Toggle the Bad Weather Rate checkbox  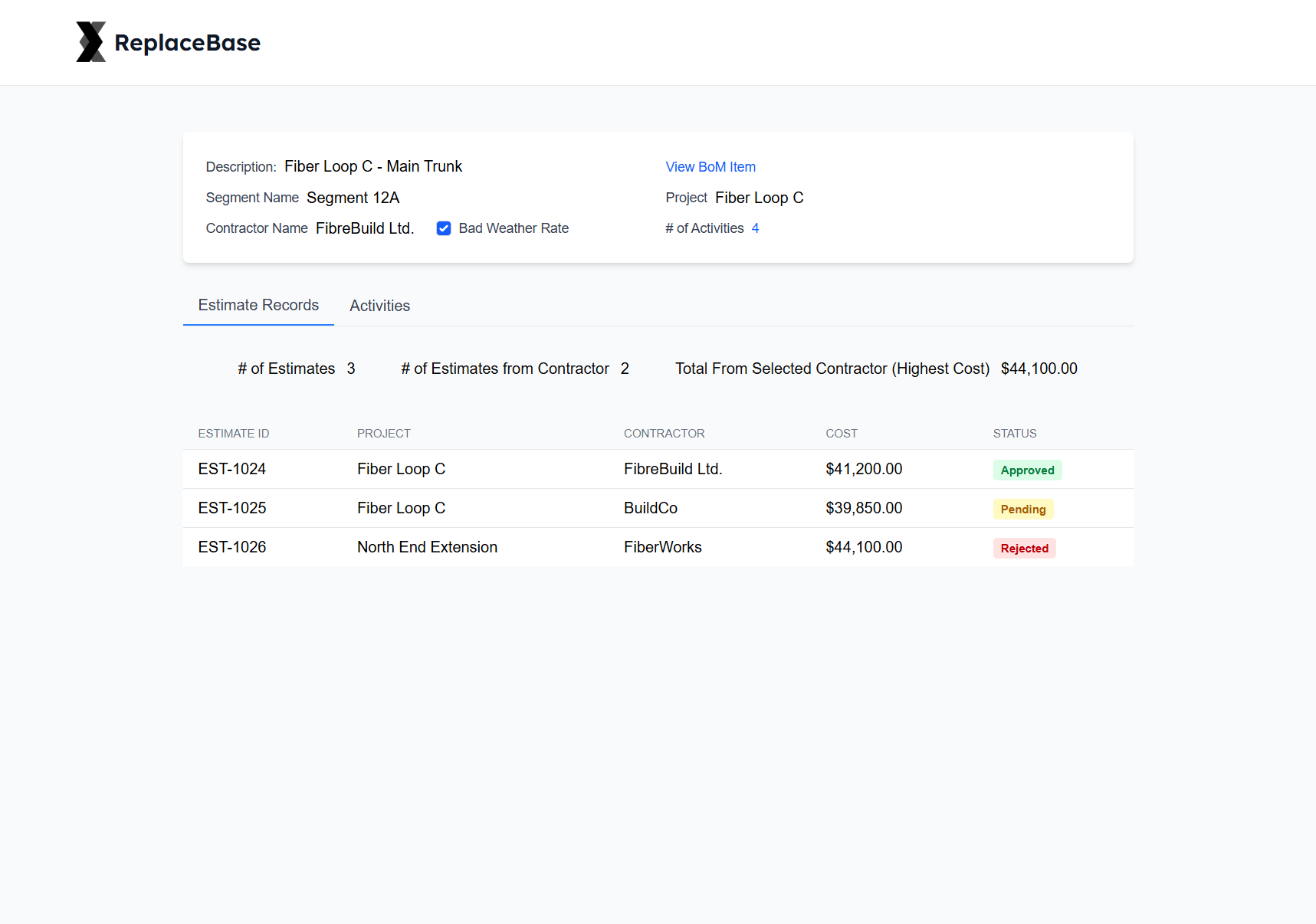(x=445, y=228)
